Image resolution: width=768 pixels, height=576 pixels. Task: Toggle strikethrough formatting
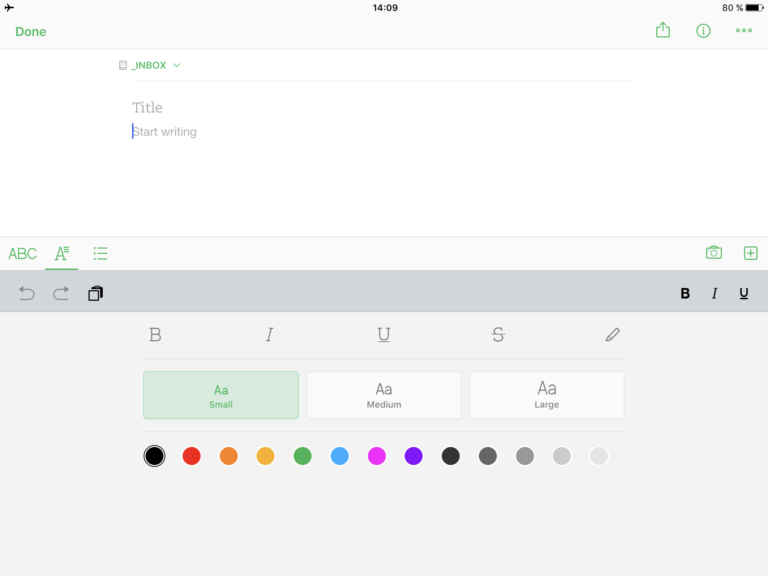pos(498,335)
